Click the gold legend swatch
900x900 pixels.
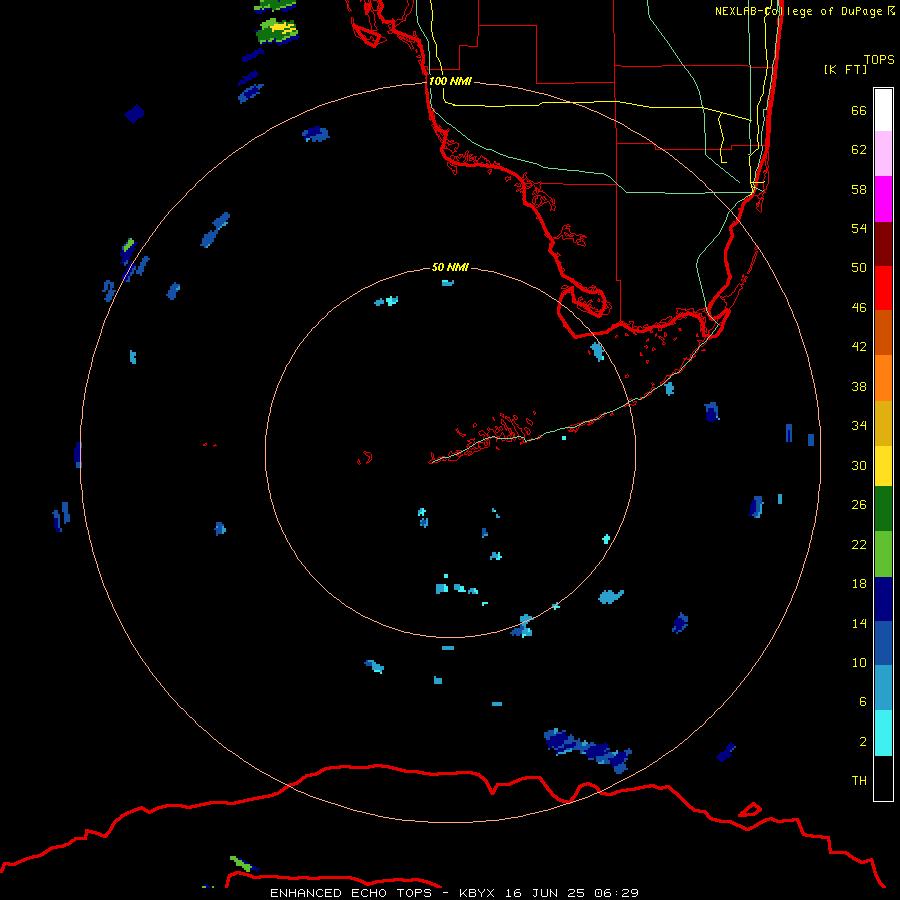point(883,423)
